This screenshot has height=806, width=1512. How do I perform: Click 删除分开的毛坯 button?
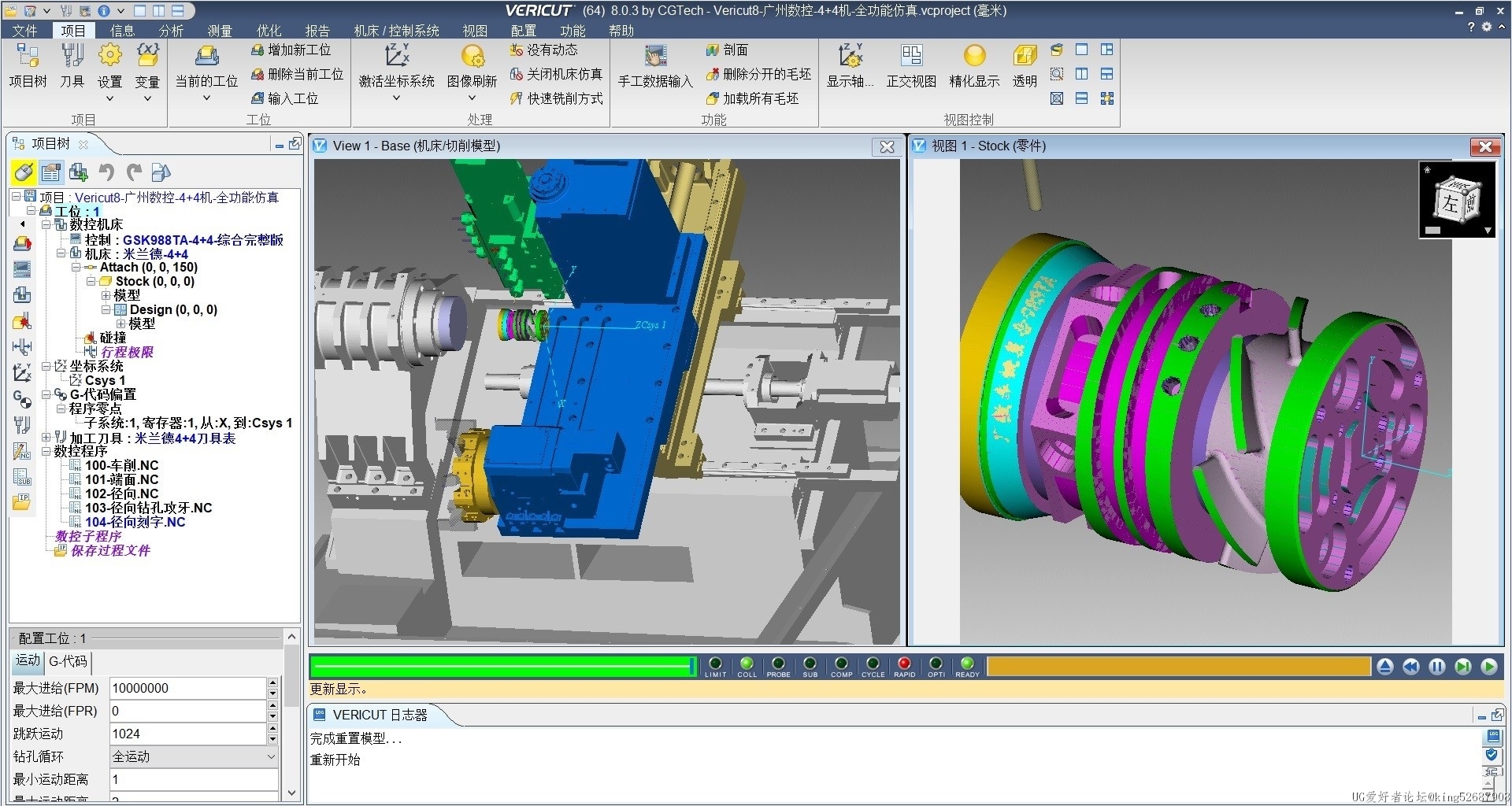point(758,74)
